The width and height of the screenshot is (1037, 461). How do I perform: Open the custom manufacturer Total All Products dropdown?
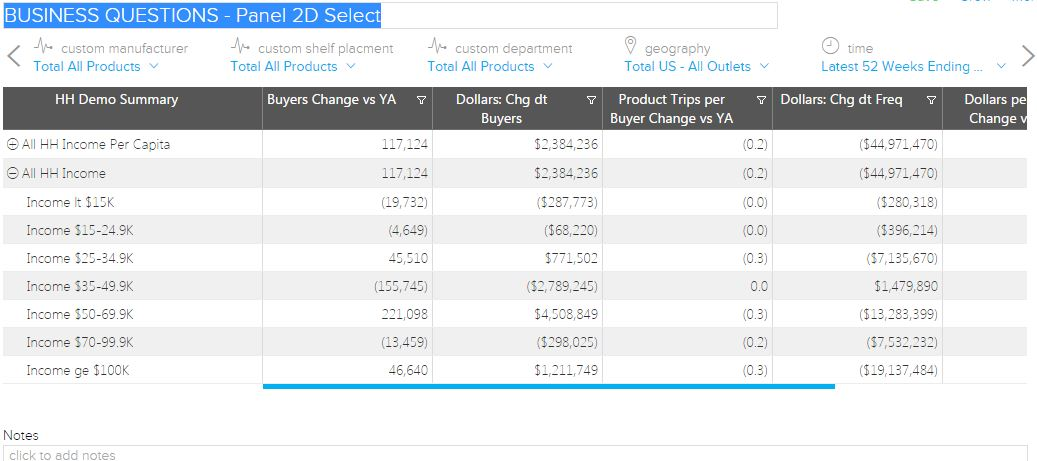pos(96,66)
